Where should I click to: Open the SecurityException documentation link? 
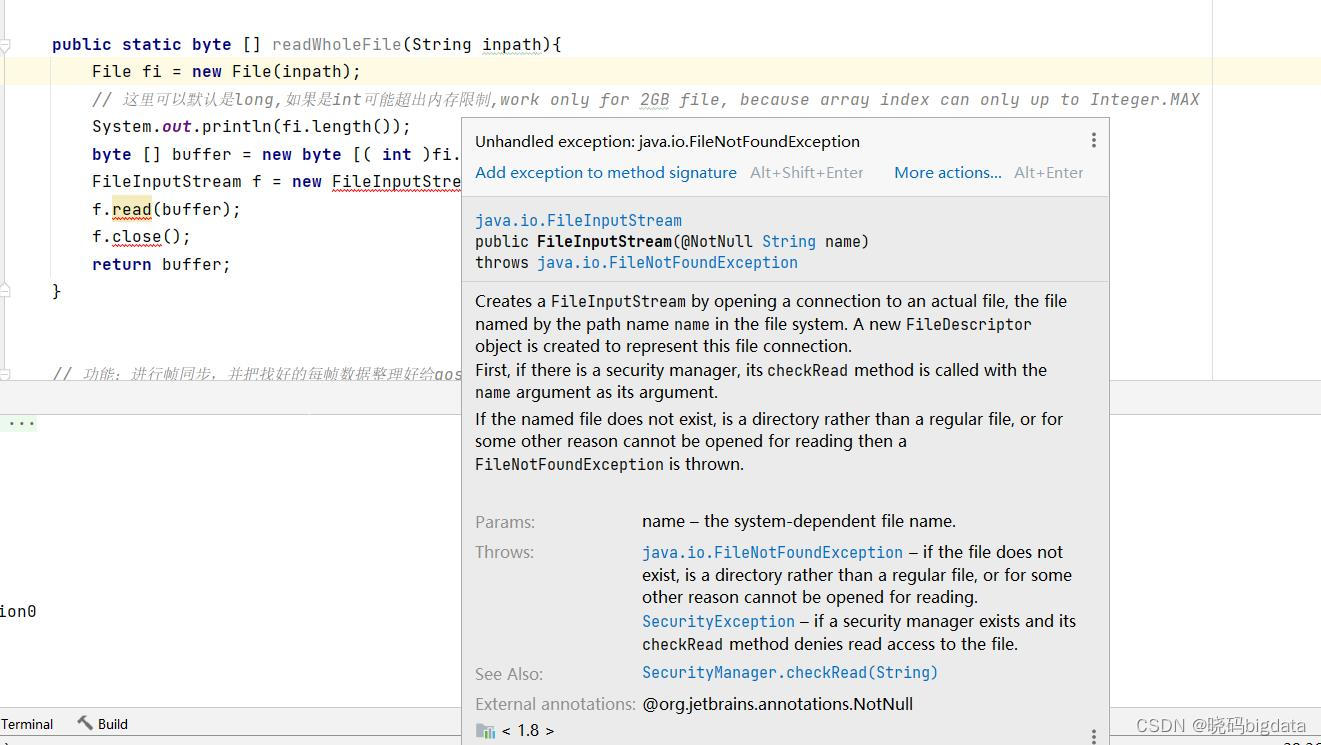click(718, 621)
